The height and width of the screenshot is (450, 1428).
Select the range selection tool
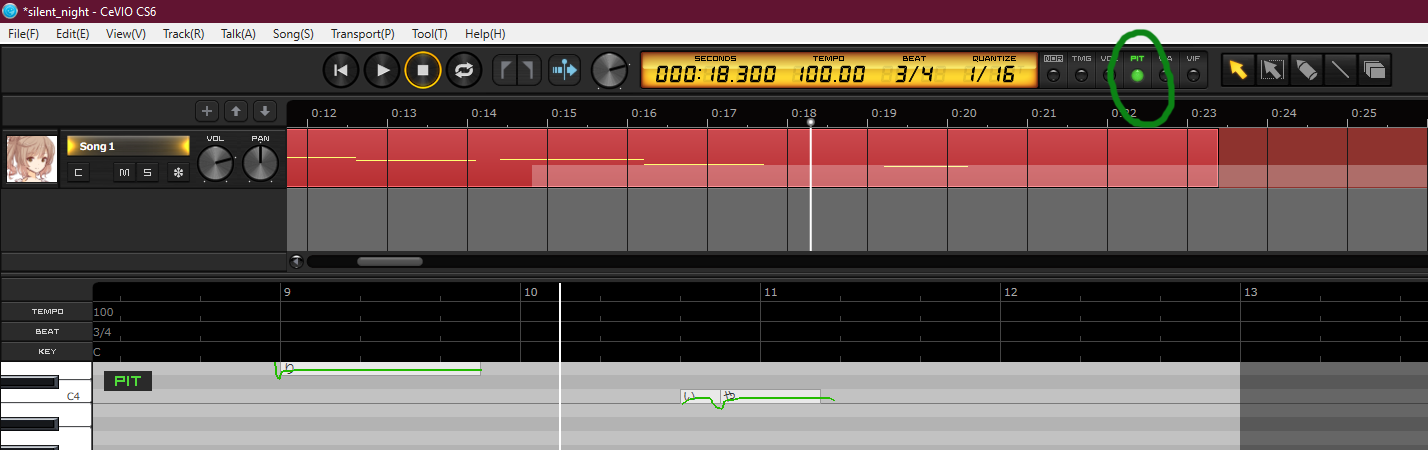click(1272, 70)
